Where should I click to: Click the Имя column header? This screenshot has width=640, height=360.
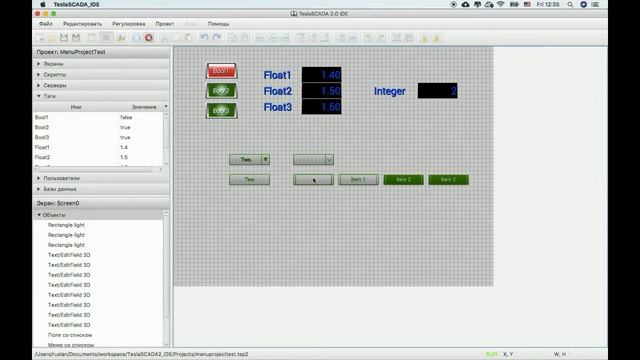click(76, 107)
